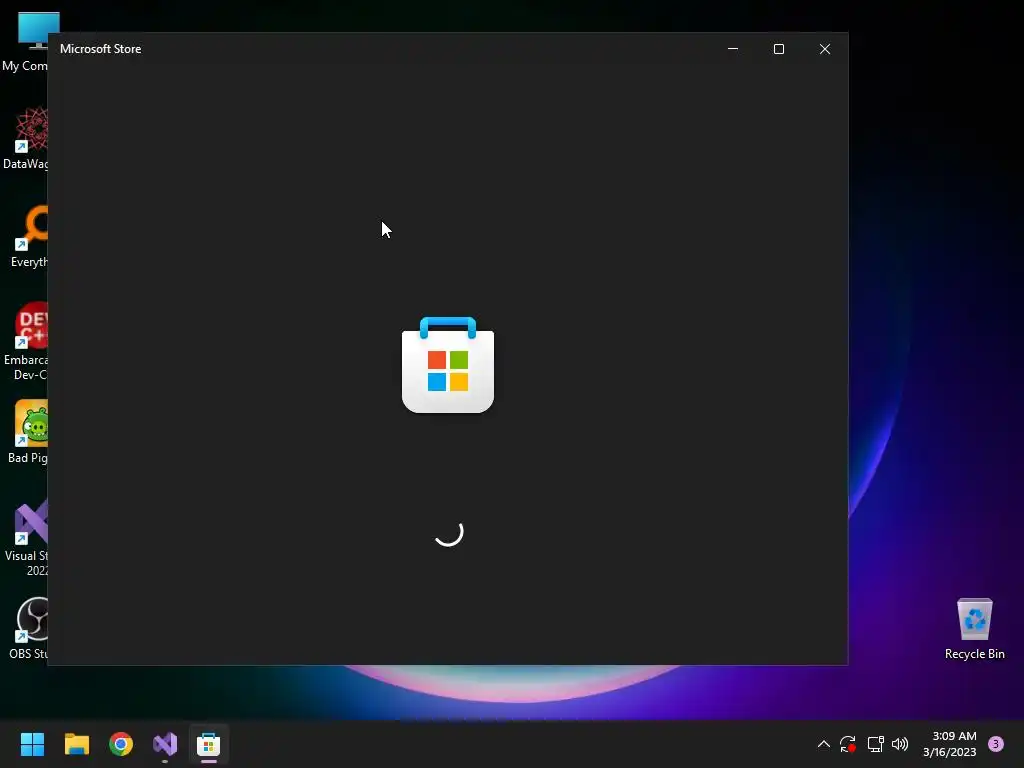The image size is (1024, 768).
Task: Select the Visual Studio 2022 desktop shortcut
Action: click(26, 537)
